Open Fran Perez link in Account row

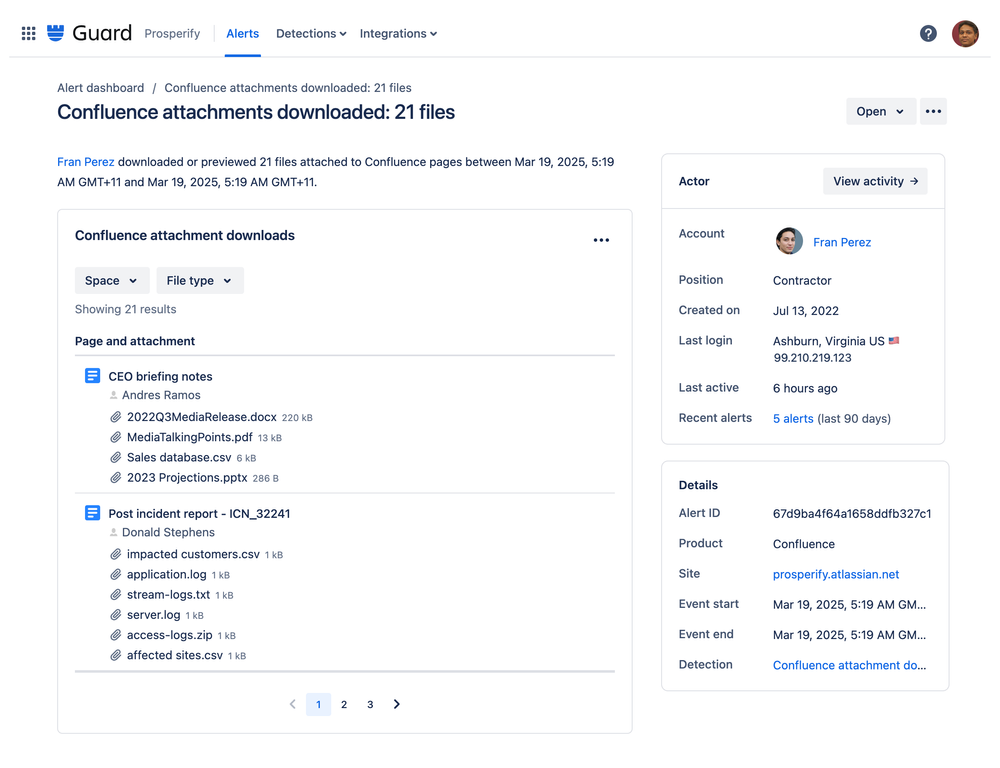[x=842, y=242]
